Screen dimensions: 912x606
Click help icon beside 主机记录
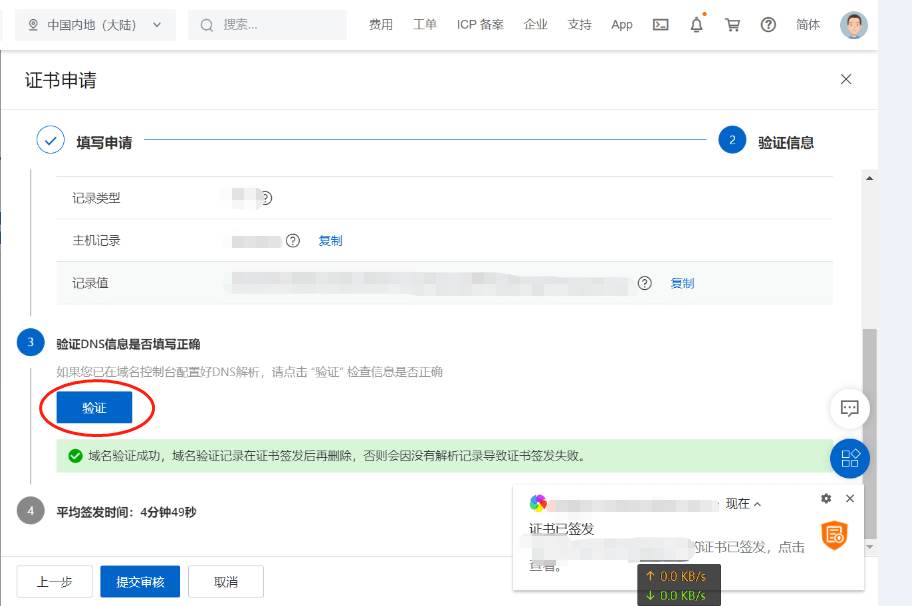click(293, 241)
